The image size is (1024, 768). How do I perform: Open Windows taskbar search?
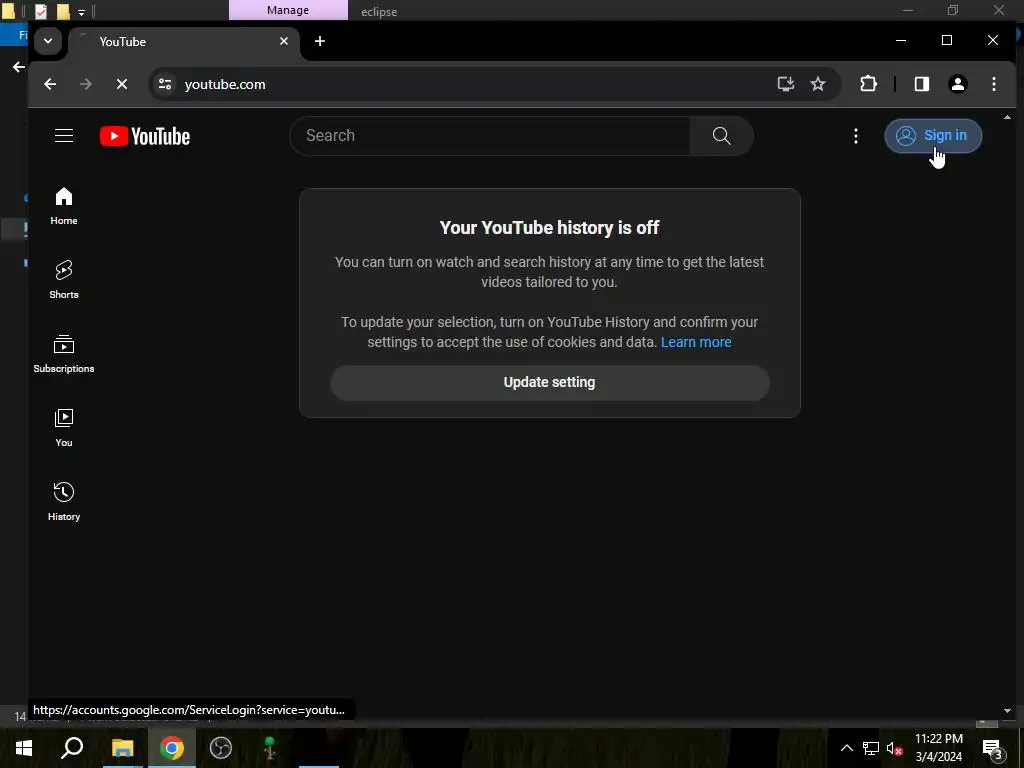(x=72, y=748)
